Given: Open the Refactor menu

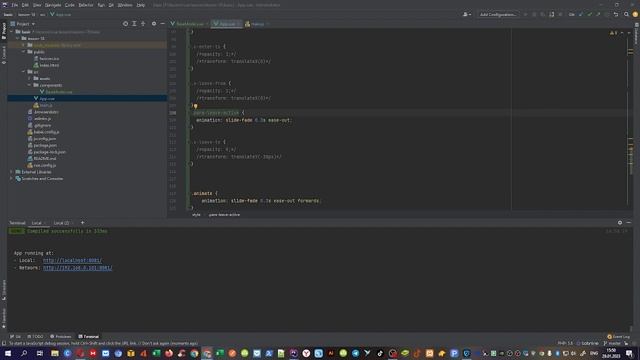Looking at the screenshot, I should tap(86, 5).
